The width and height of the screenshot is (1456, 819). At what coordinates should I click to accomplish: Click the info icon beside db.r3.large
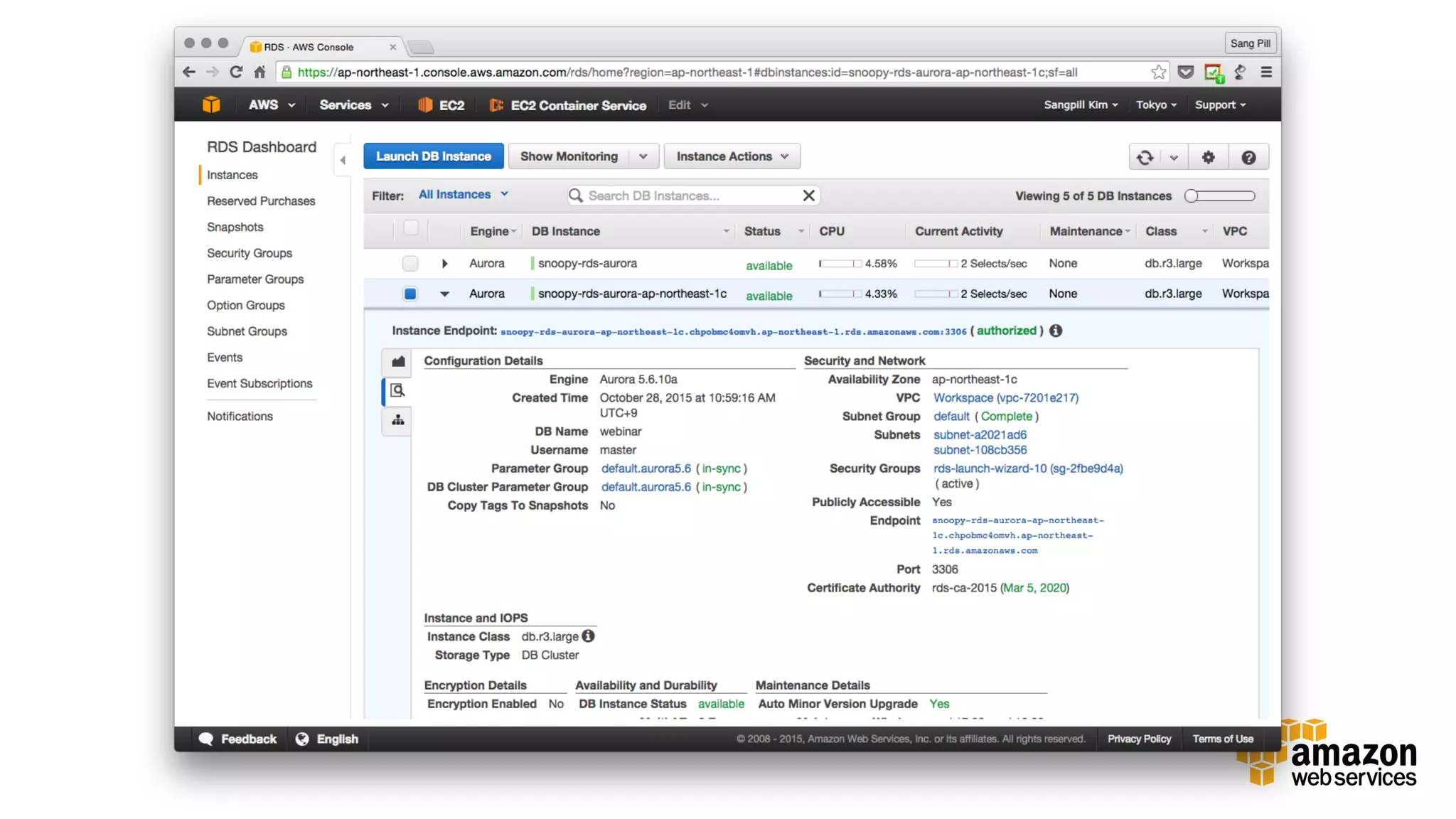[x=588, y=636]
